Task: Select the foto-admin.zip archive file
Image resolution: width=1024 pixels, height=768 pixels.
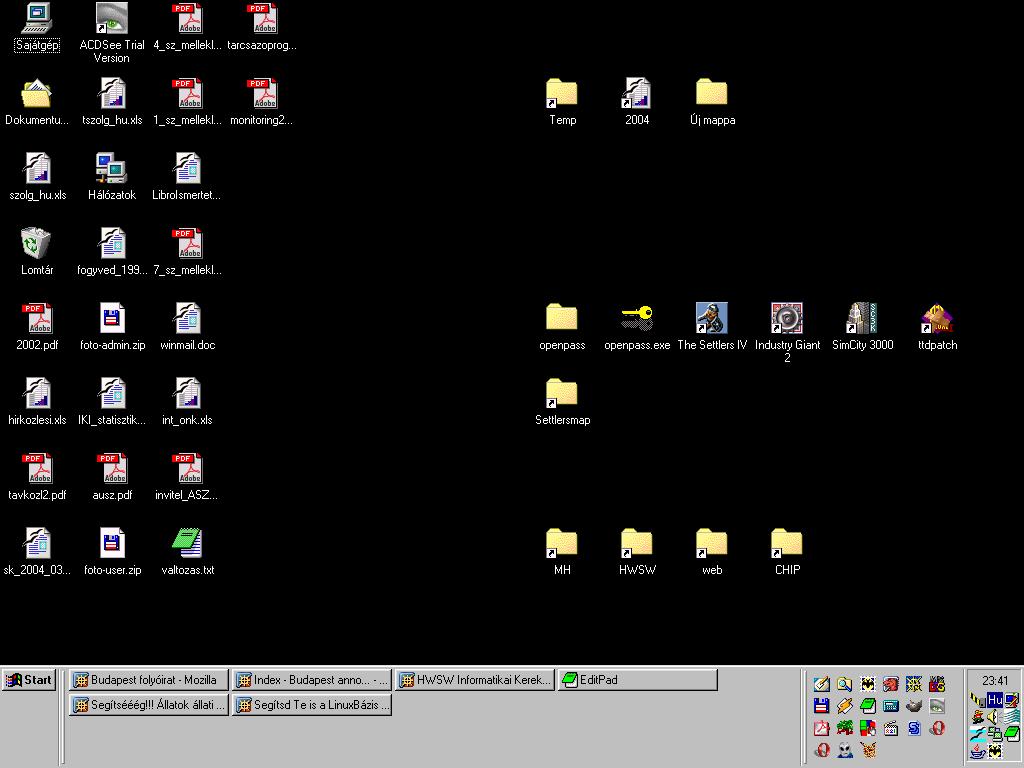Action: click(x=112, y=319)
